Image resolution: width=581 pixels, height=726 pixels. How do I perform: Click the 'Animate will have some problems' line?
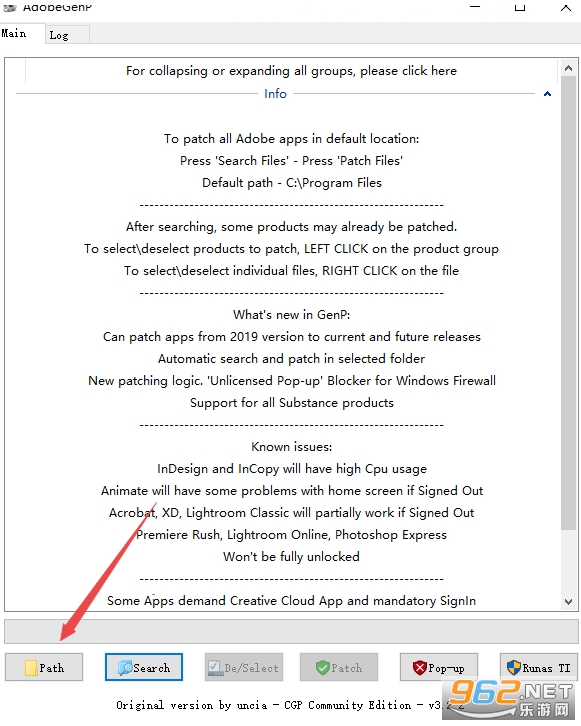pos(291,491)
